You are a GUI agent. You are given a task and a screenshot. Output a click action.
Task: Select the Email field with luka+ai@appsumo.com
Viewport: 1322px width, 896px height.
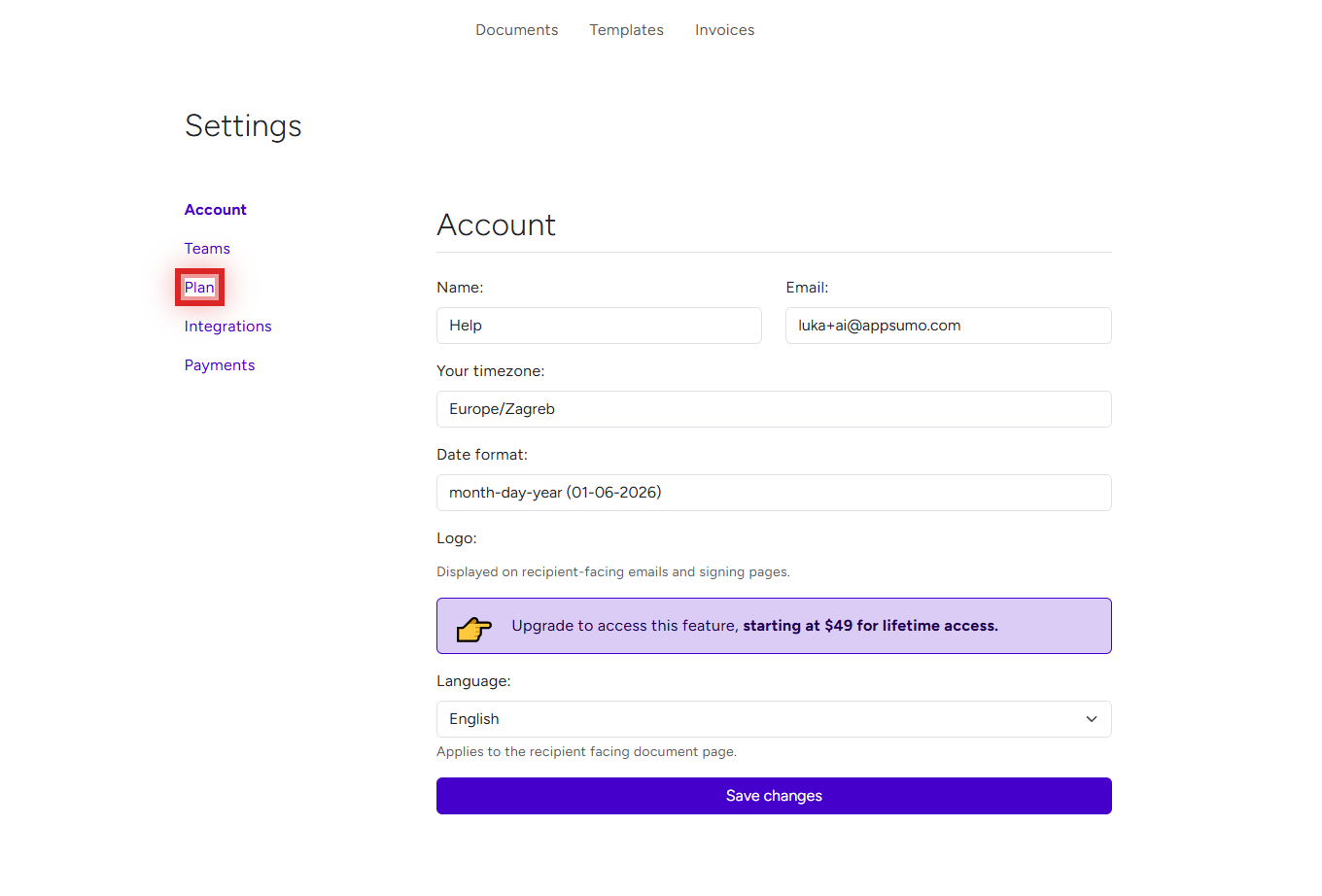(x=948, y=325)
